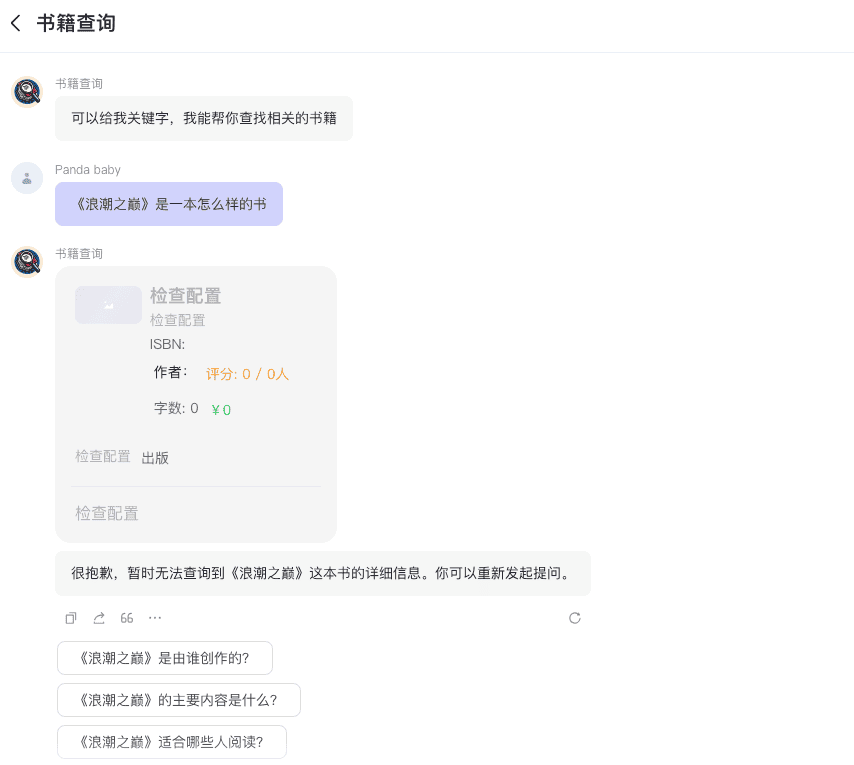
Task: Copy the bot reply with copy icon
Action: point(71,618)
